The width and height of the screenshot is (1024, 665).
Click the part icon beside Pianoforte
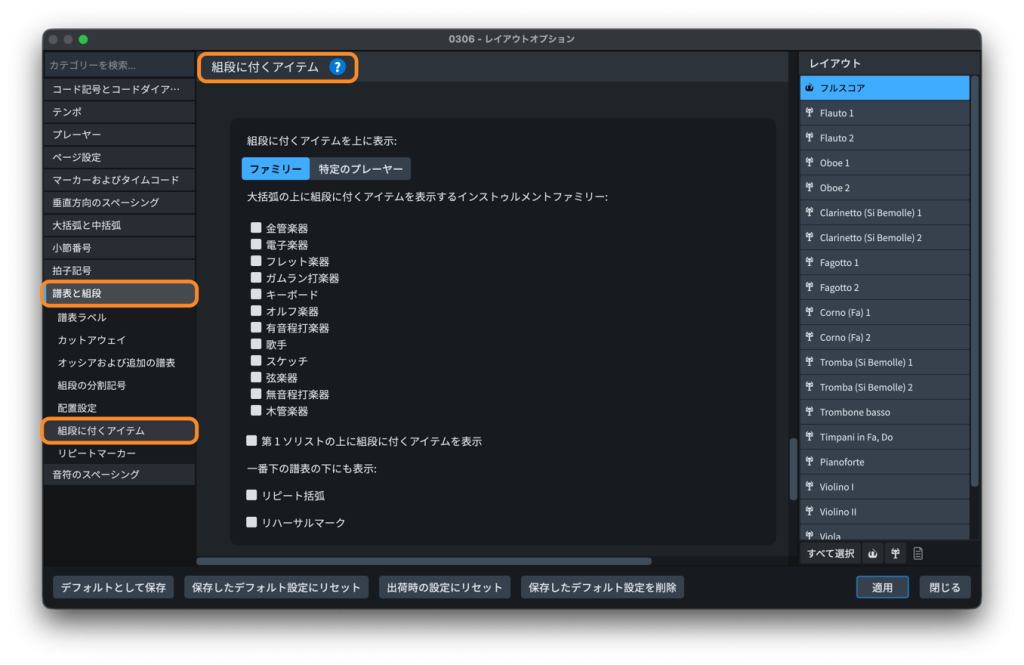click(x=809, y=462)
